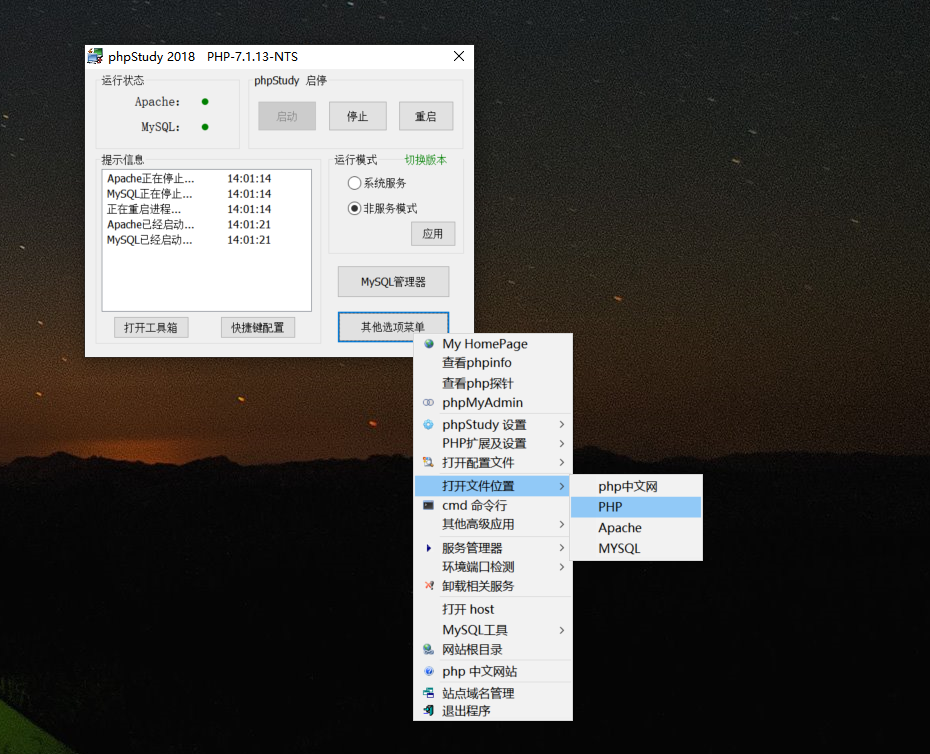Click the Apache green status indicator

(205, 101)
